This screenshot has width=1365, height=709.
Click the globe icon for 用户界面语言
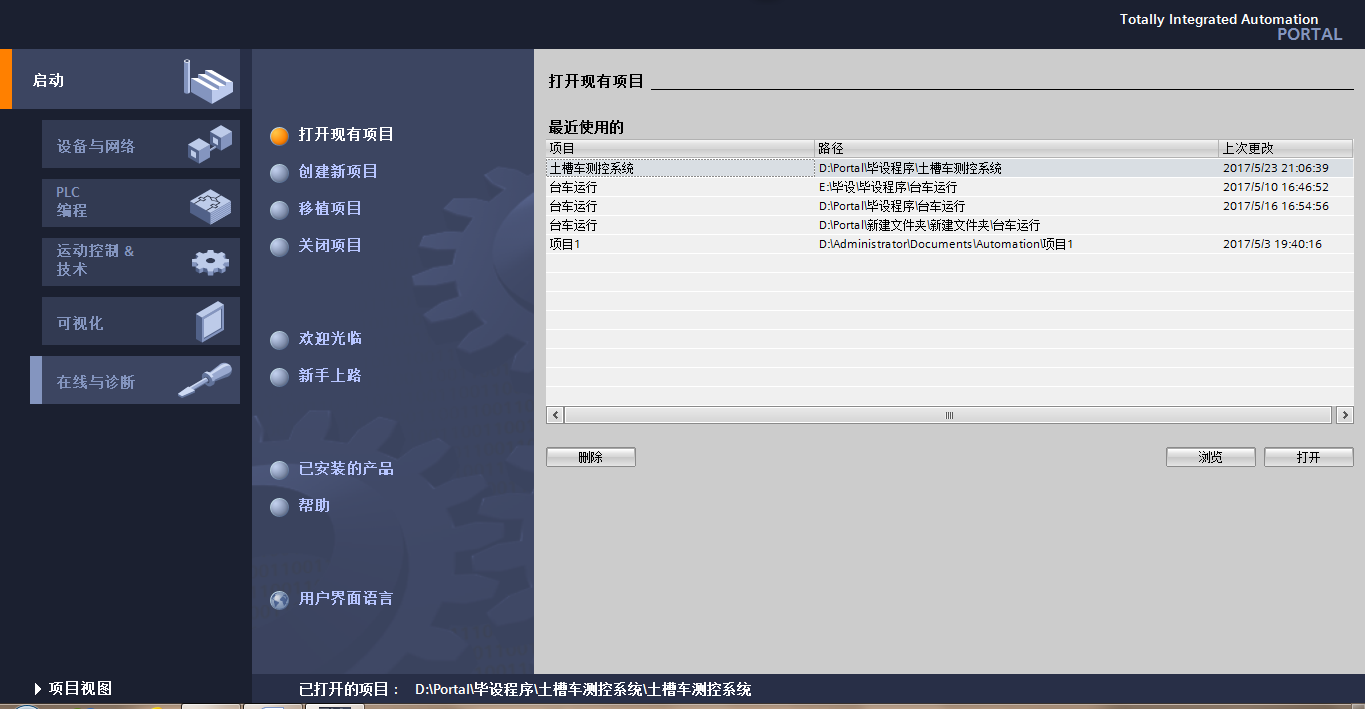pos(280,600)
